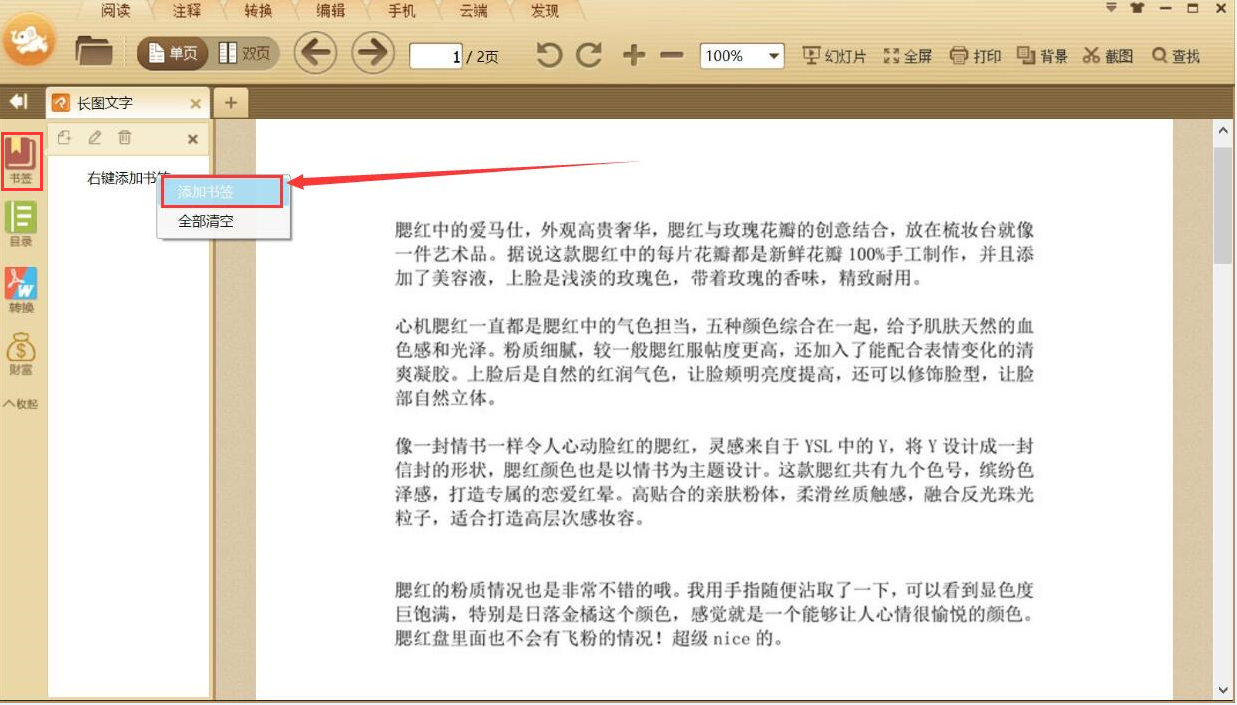1237x705 pixels.
Task: Switch to single page view 单页
Action: [172, 53]
